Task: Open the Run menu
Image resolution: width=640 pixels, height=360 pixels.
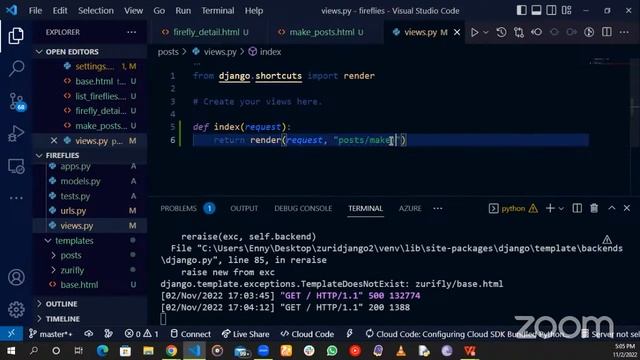Action: pyautogui.click(x=183, y=11)
